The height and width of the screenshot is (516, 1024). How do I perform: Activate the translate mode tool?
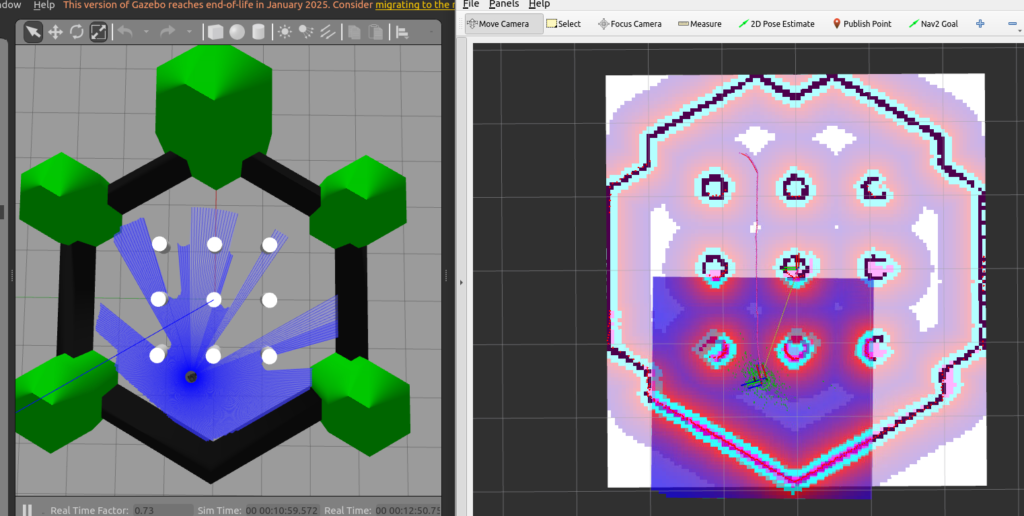(x=55, y=32)
